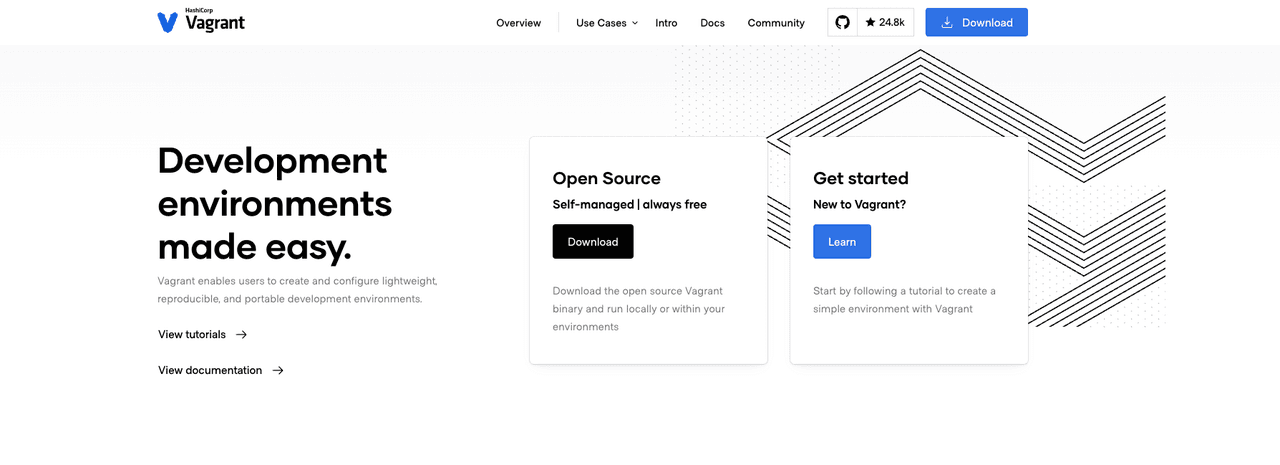This screenshot has height=465, width=1280.
Task: Open the Docs nav link
Action: pyautogui.click(x=712, y=23)
